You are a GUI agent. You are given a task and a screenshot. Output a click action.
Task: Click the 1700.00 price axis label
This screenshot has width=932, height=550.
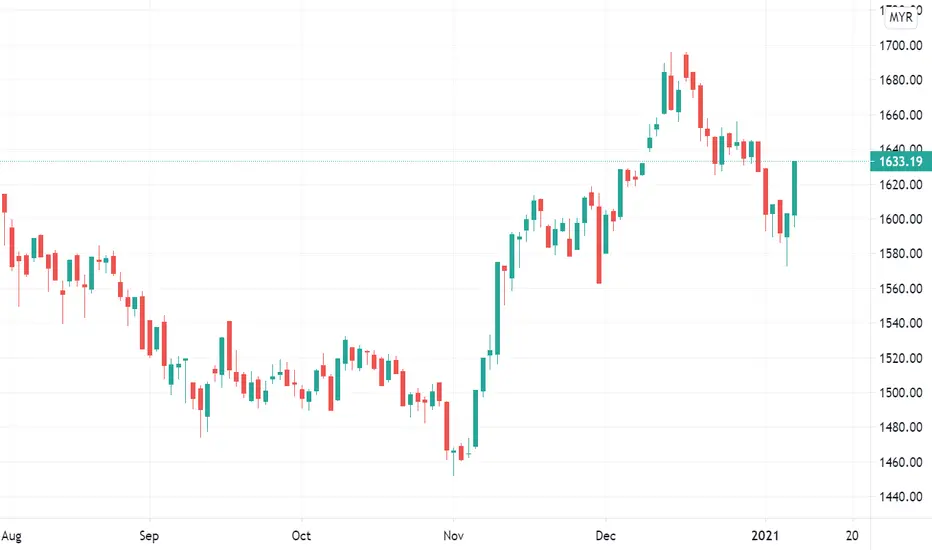pos(900,45)
